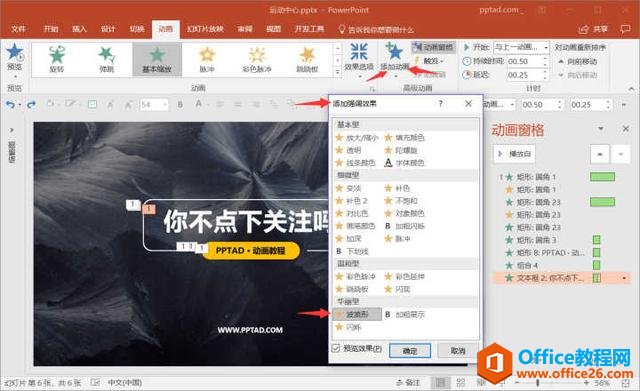Click the Tell me lightbulb search box

pos(376,29)
